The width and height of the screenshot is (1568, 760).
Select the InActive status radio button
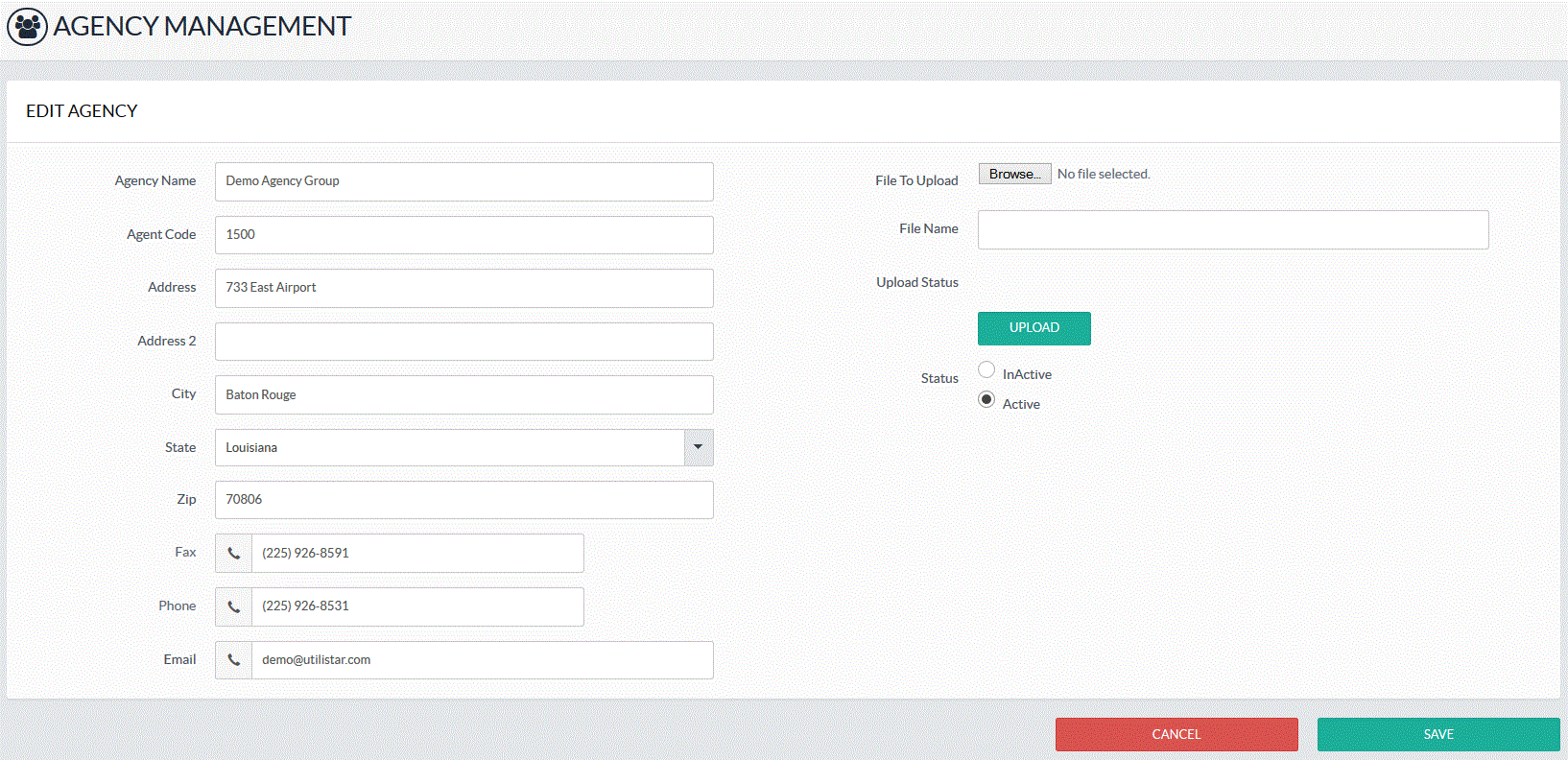click(986, 369)
